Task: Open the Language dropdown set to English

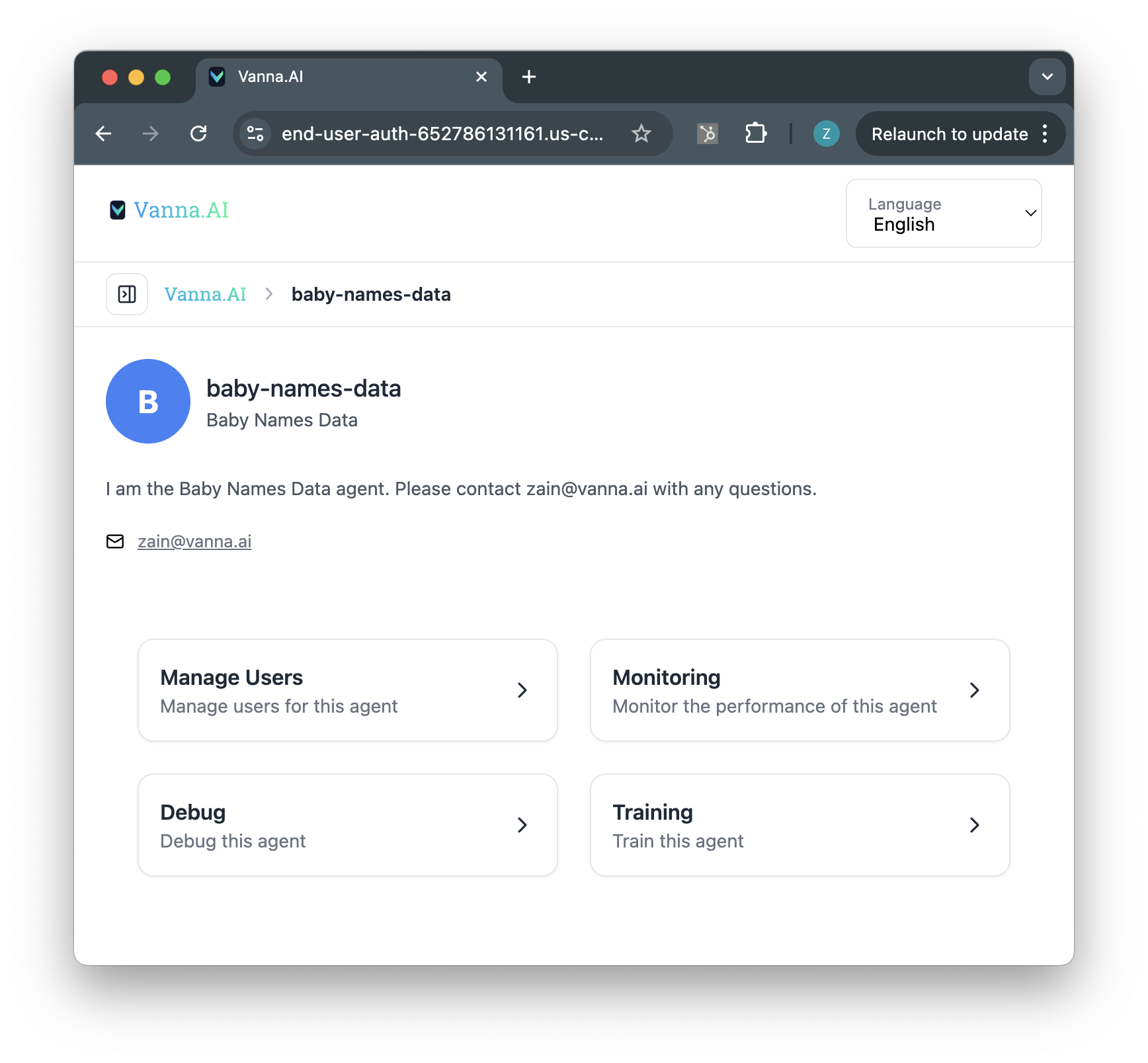Action: coord(944,213)
